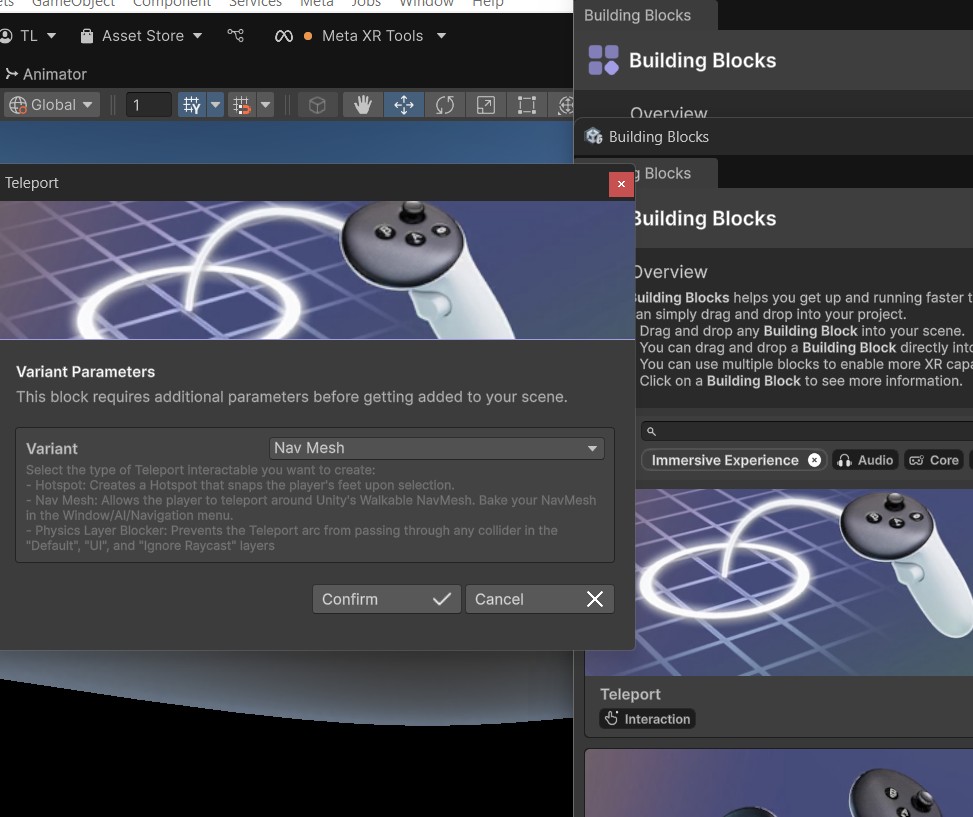Filter by Core tag
The width and height of the screenshot is (973, 817).
[x=934, y=460]
